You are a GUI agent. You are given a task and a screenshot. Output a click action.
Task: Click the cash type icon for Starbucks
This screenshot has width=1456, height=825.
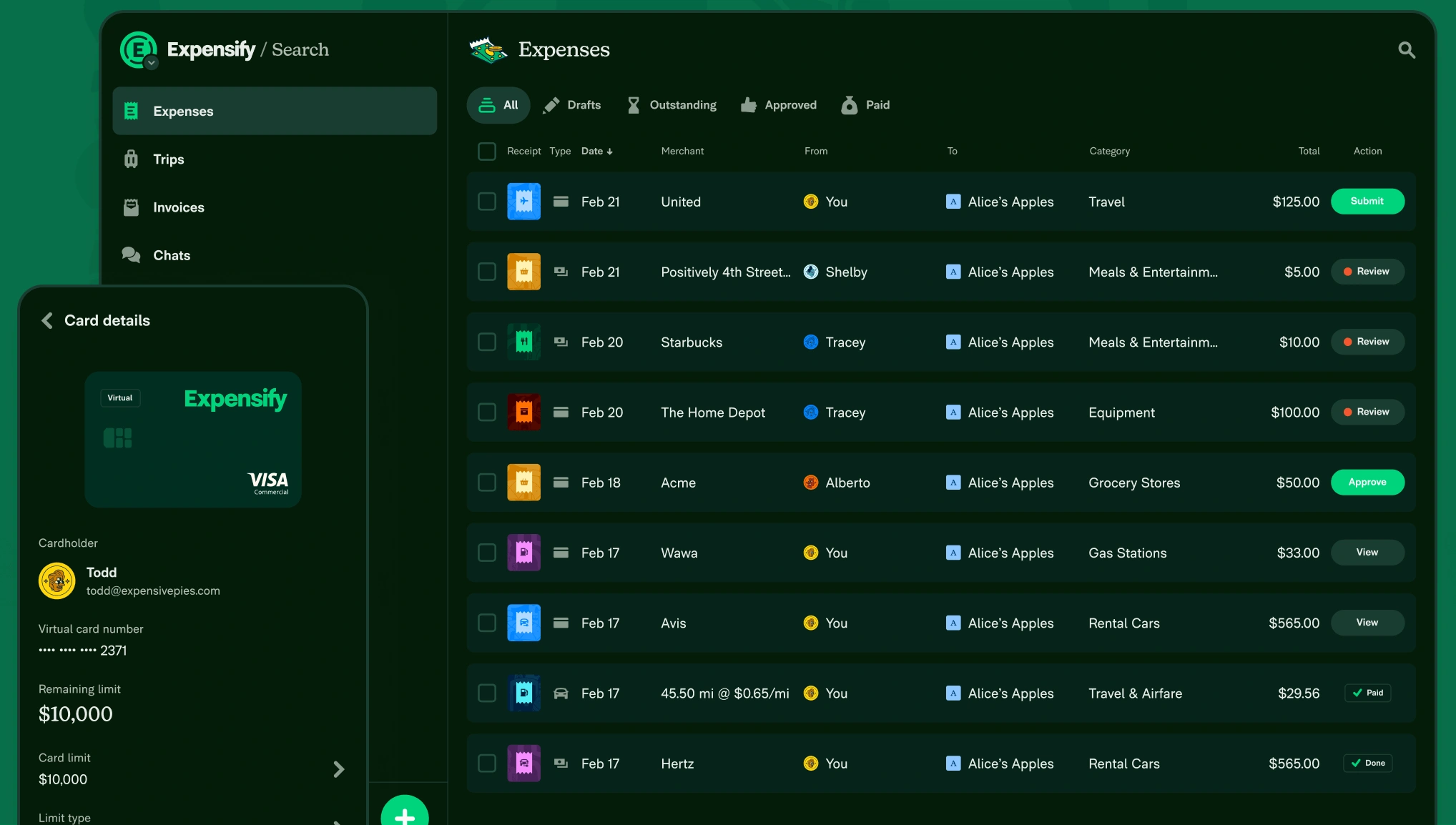pos(561,342)
